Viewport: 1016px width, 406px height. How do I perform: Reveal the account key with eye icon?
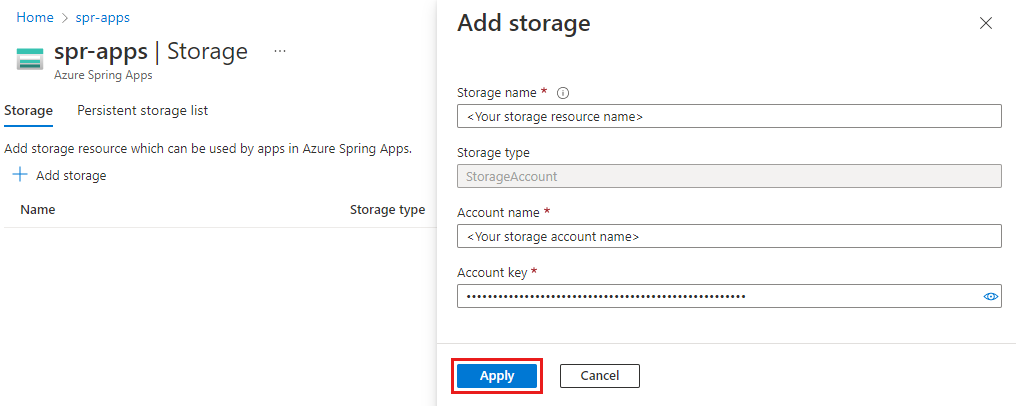point(990,297)
